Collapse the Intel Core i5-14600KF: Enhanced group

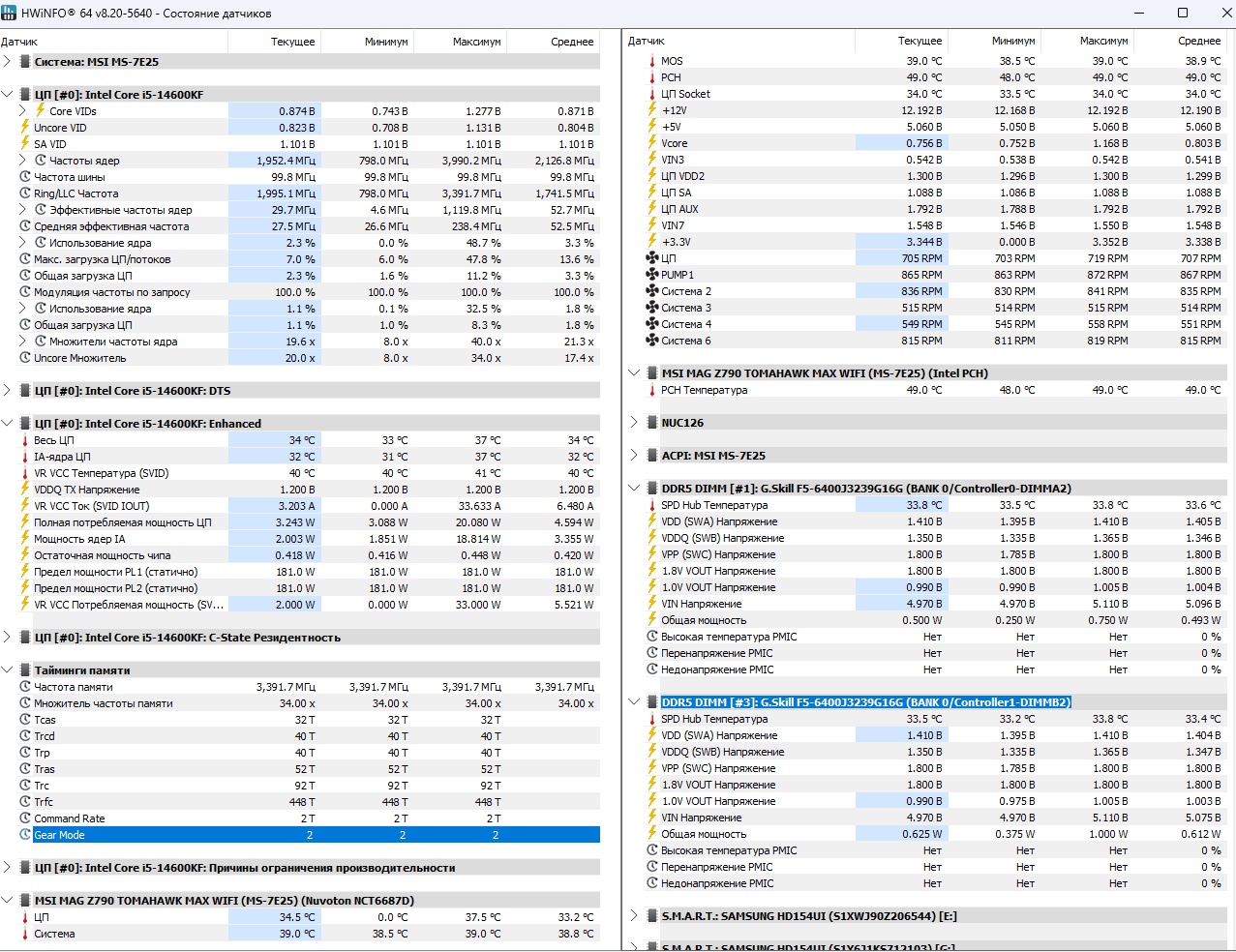[x=8, y=424]
